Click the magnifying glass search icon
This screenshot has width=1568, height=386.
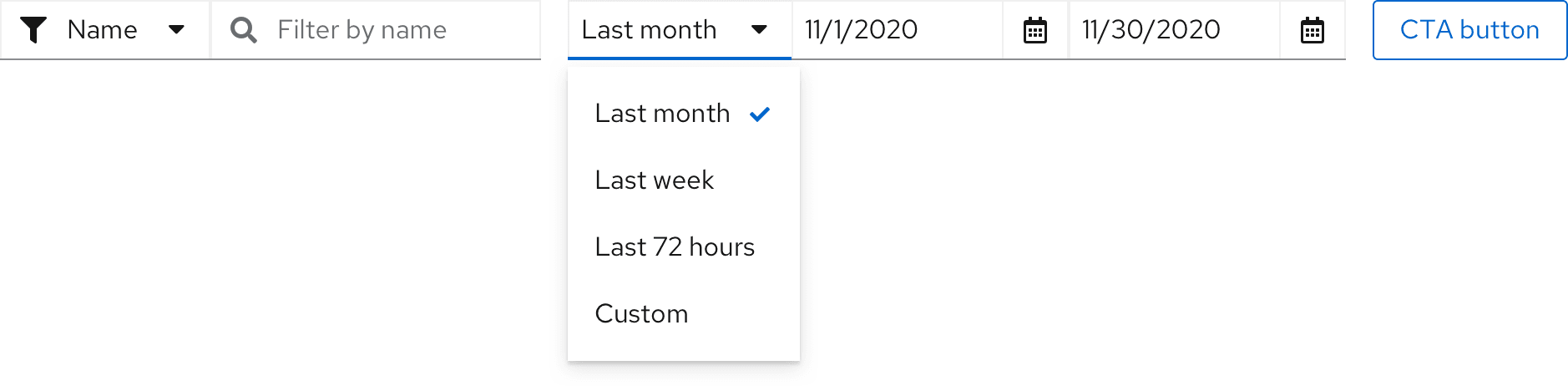(243, 30)
